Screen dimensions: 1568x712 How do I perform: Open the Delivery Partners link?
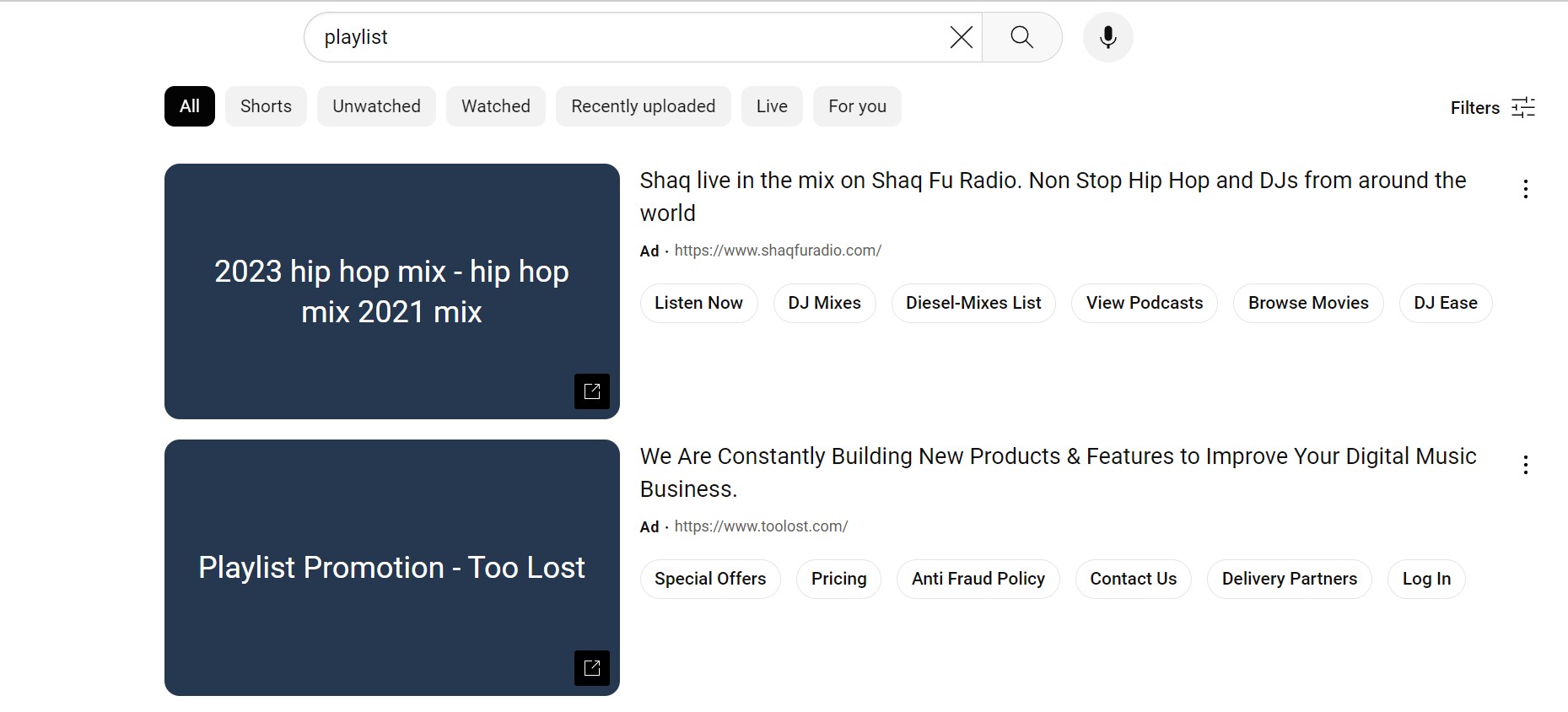tap(1290, 579)
